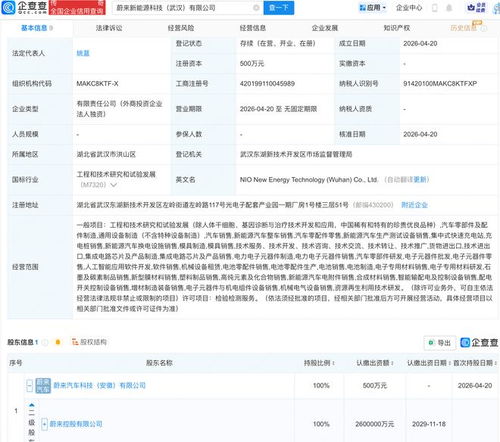Viewport: 500px width, 442px height.
Task: Click the mobile phone icon in header
Action: pyautogui.click(x=434, y=8)
